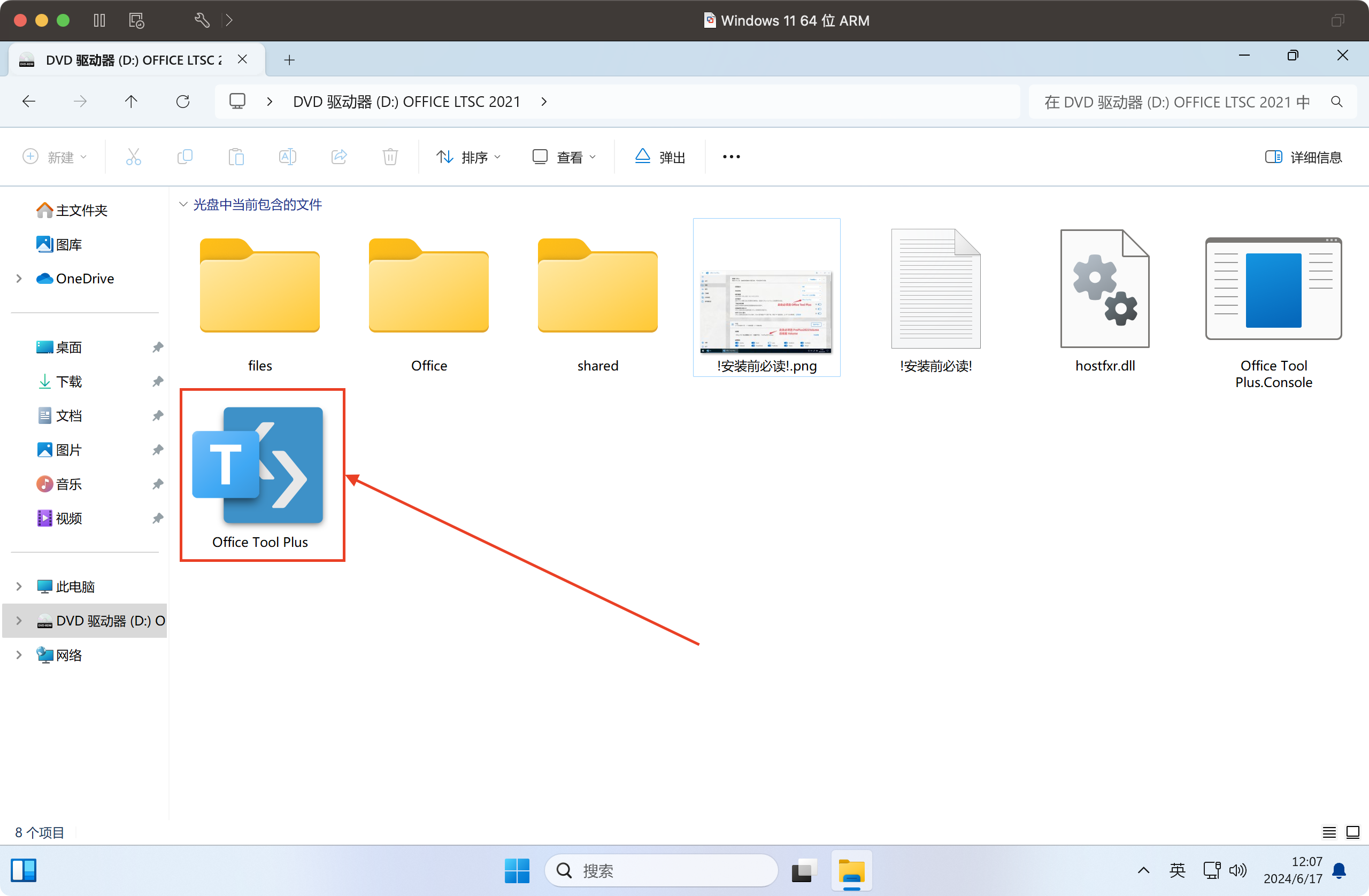This screenshot has width=1369, height=896.
Task: Expand the OneDrive tree node
Action: pyautogui.click(x=19, y=279)
